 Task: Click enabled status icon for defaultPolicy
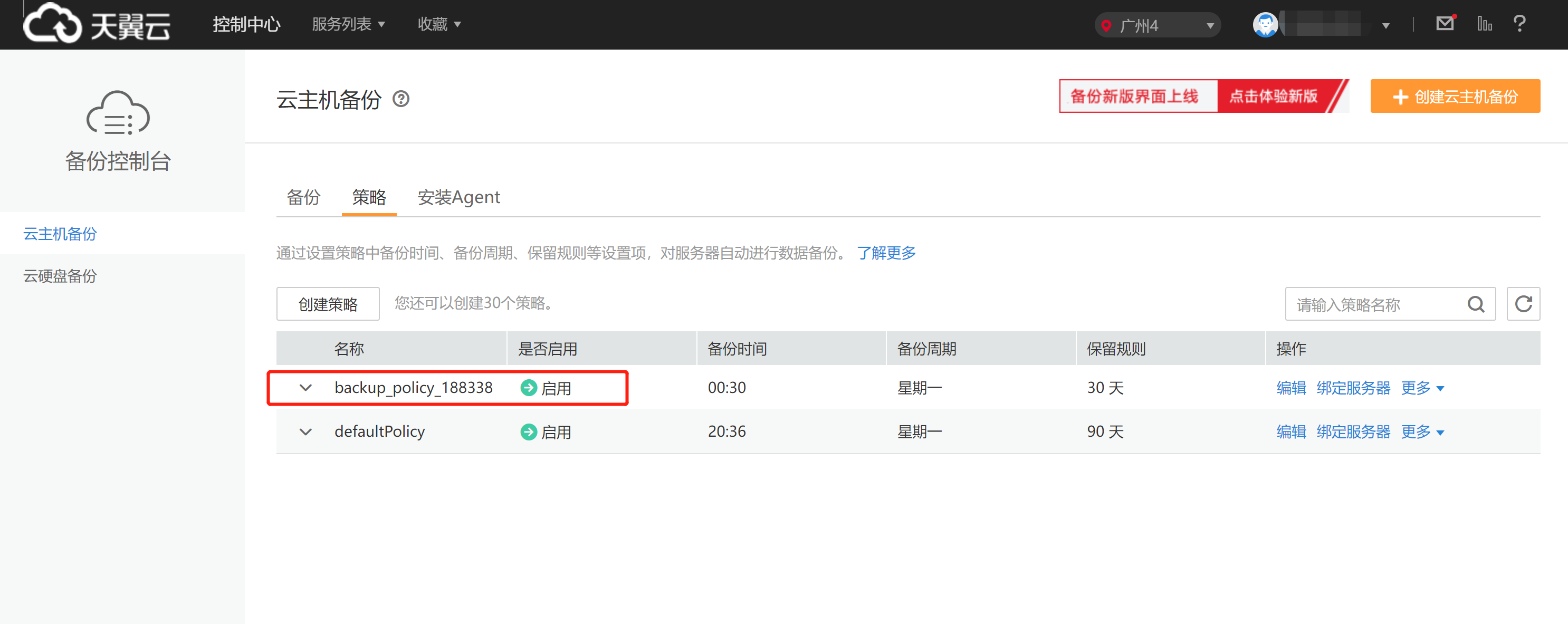pyautogui.click(x=528, y=432)
